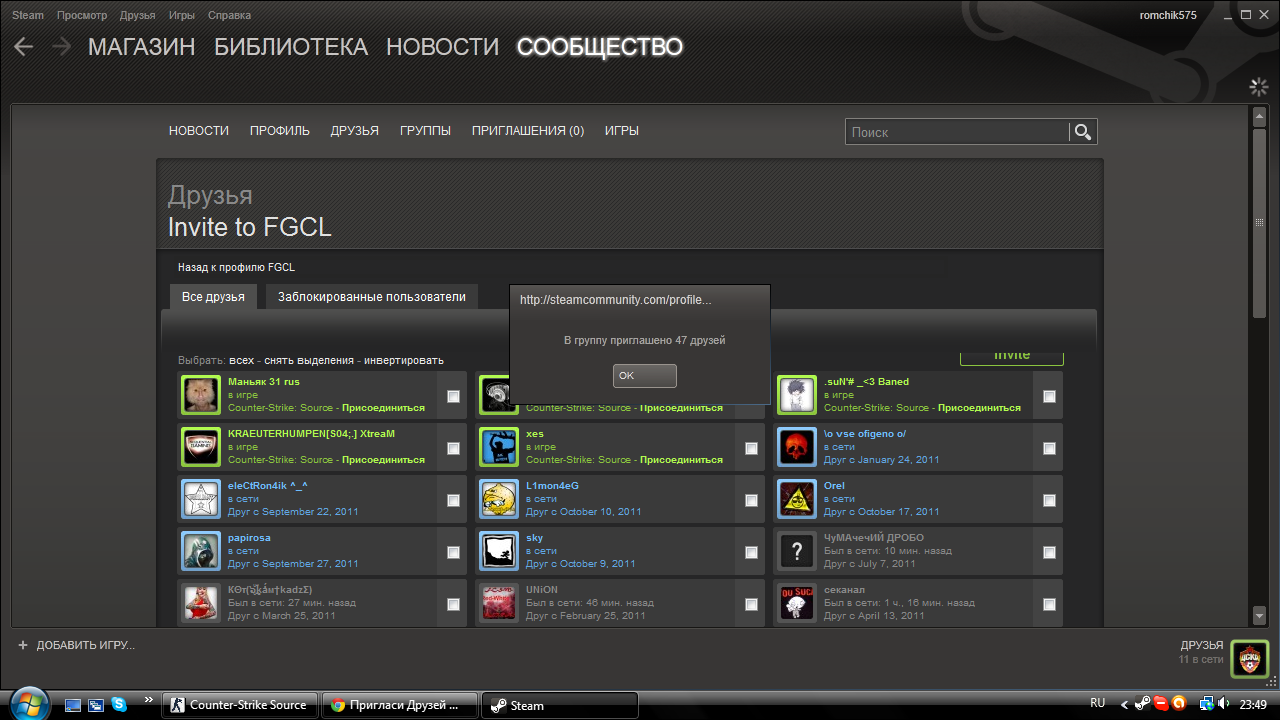Open sky avatar picture
The height and width of the screenshot is (720, 1280).
499,551
